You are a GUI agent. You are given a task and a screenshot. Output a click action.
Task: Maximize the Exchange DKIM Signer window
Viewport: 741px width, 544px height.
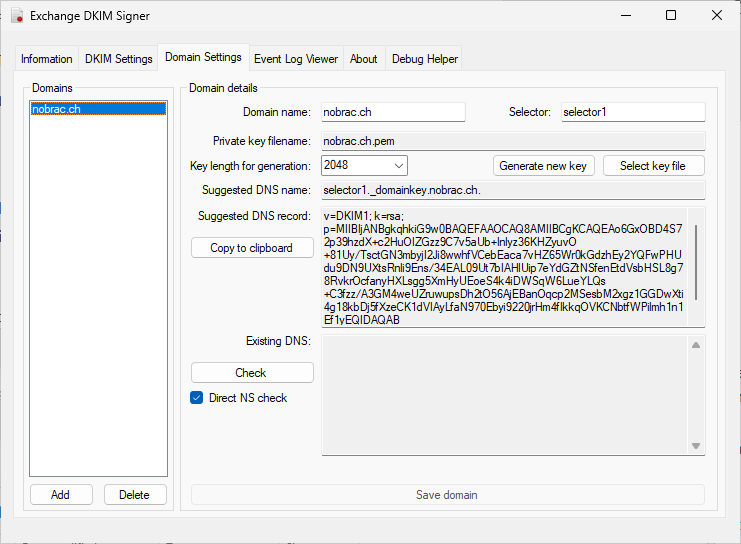(671, 16)
